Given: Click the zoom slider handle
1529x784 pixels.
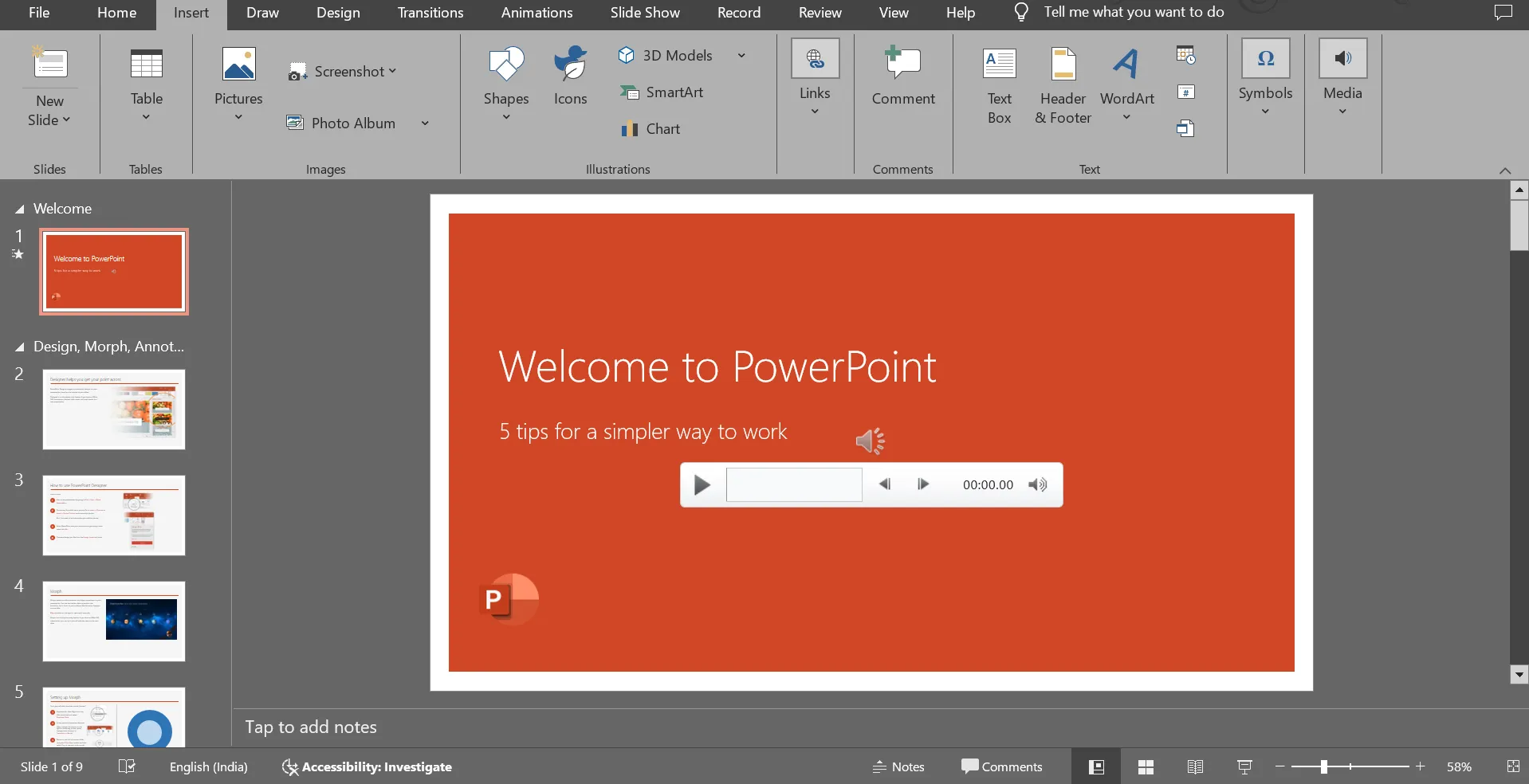Looking at the screenshot, I should click(1323, 766).
